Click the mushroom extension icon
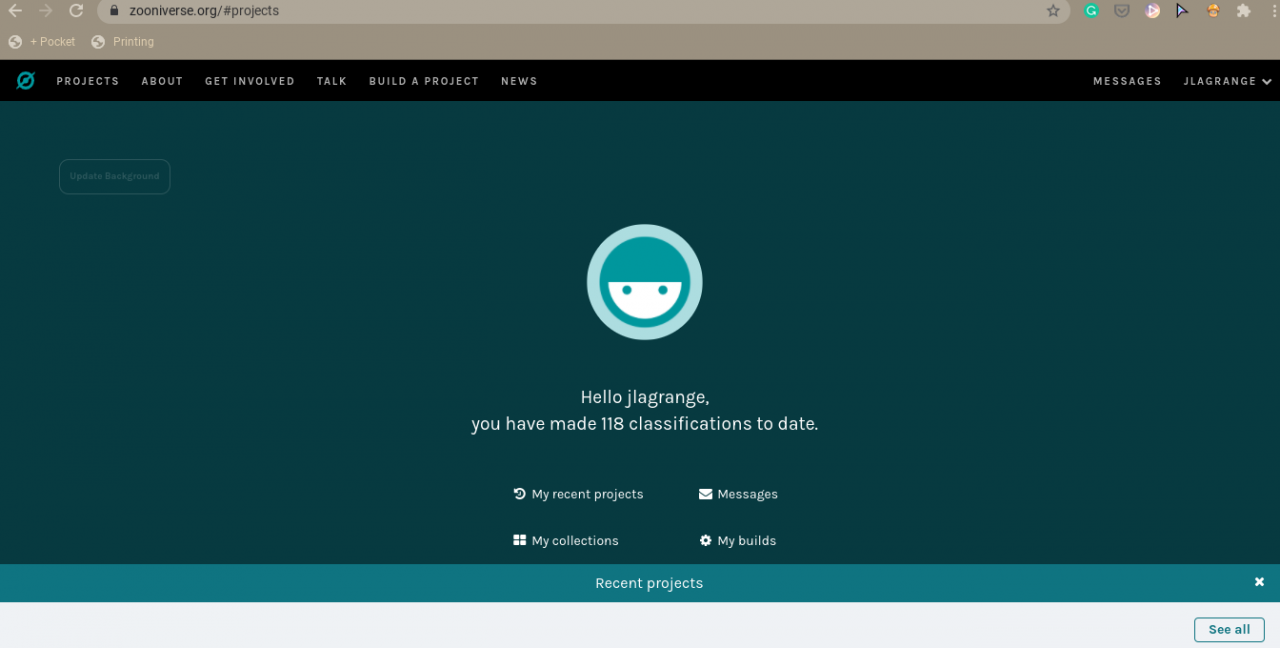 1214,11
